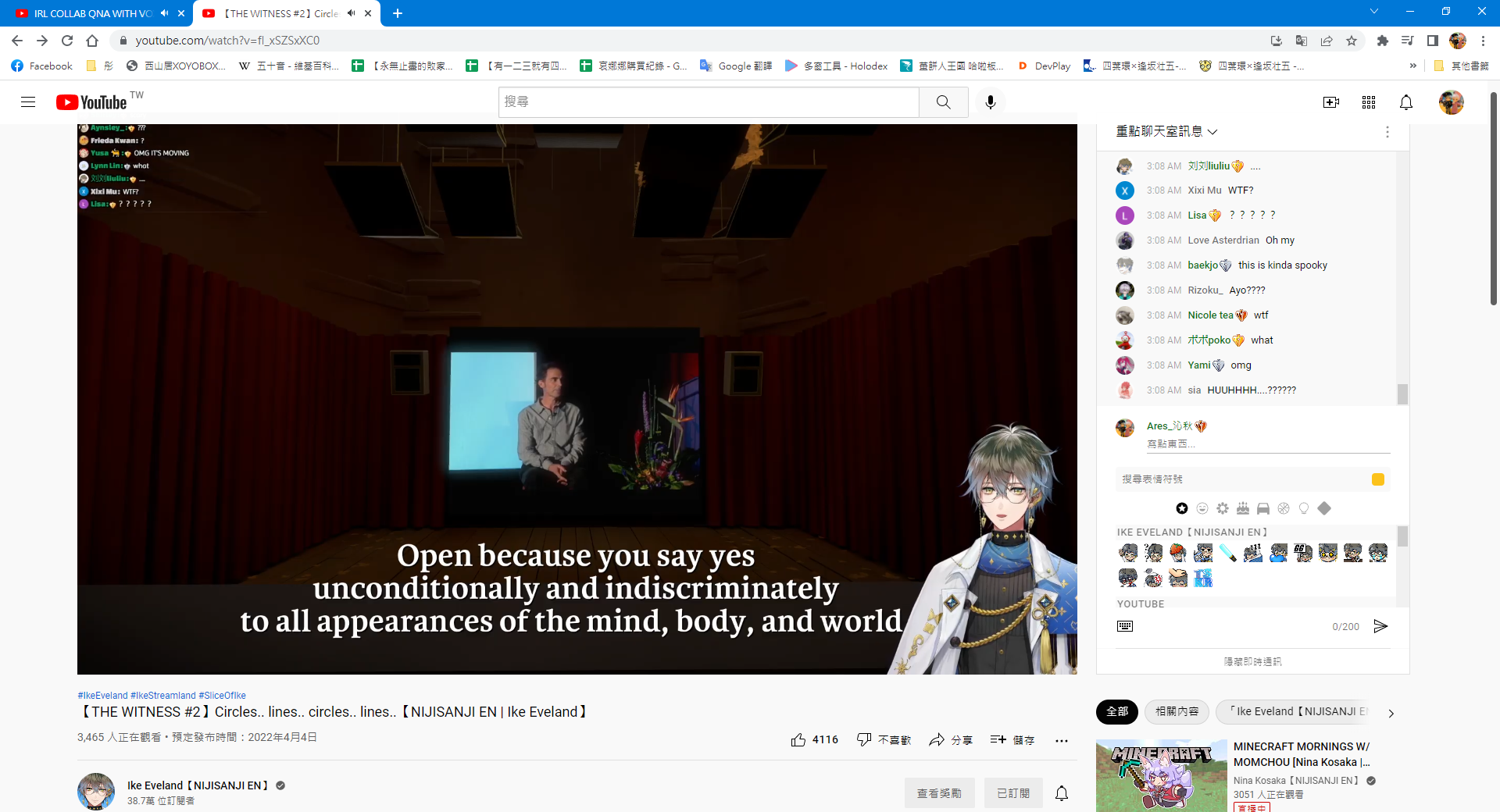This screenshot has width=1500, height=812.
Task: Select the 全部 filter chip
Action: pos(1117,711)
